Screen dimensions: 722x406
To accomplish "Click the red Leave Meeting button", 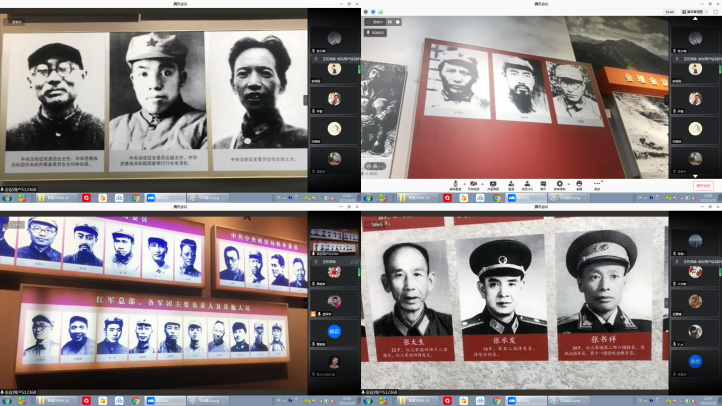I will (703, 185).
